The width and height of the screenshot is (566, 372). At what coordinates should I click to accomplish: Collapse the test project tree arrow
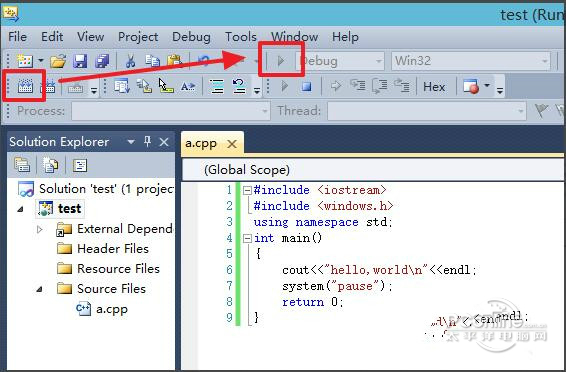[21, 209]
